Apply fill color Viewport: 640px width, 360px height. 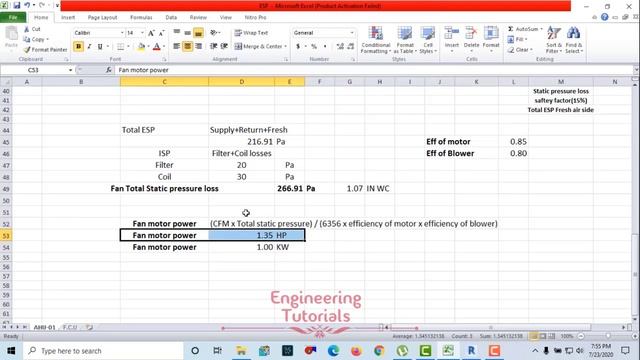click(x=141, y=47)
